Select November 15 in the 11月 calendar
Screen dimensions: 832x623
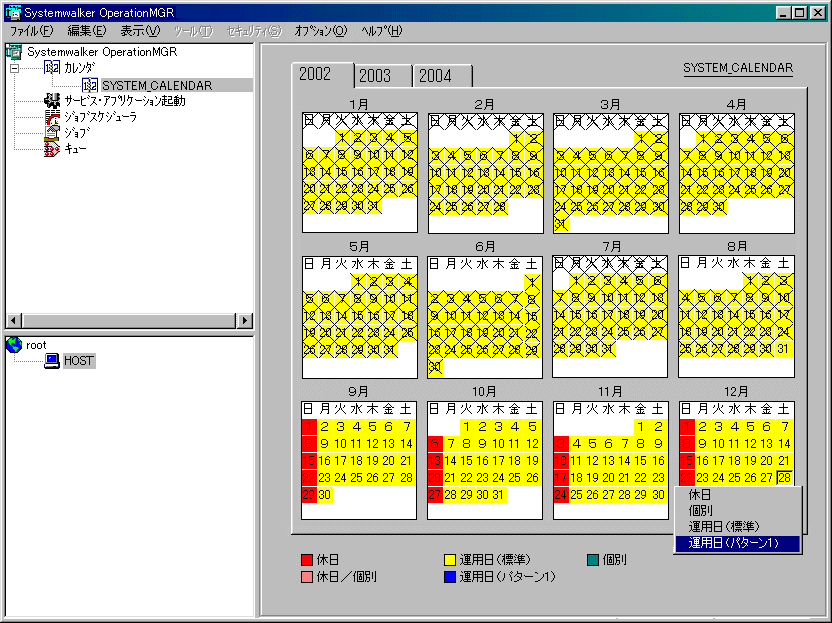(641, 461)
